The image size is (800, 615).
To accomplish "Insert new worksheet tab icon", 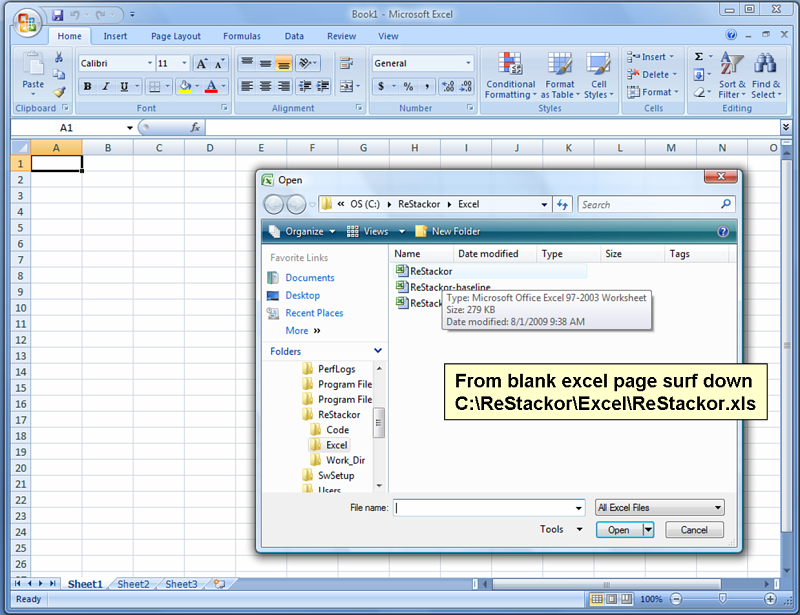I will [x=219, y=583].
